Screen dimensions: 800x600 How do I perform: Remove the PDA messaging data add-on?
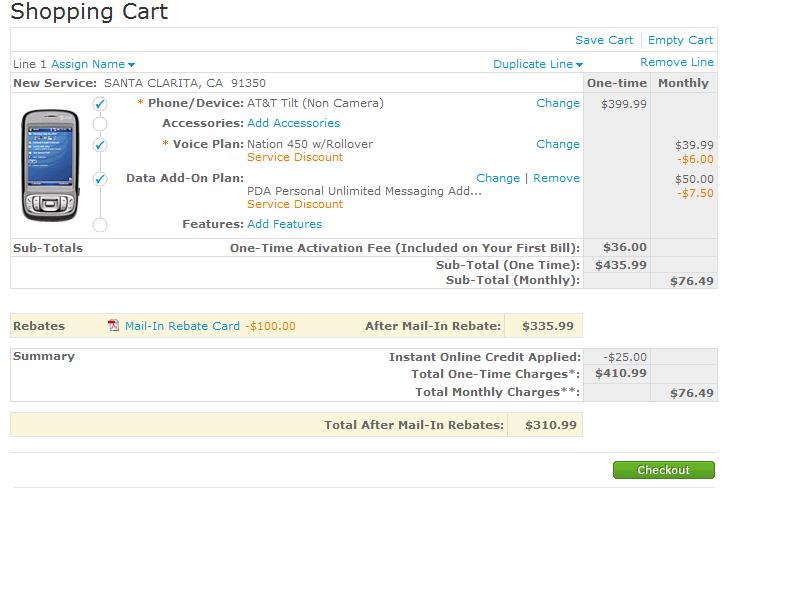[556, 178]
